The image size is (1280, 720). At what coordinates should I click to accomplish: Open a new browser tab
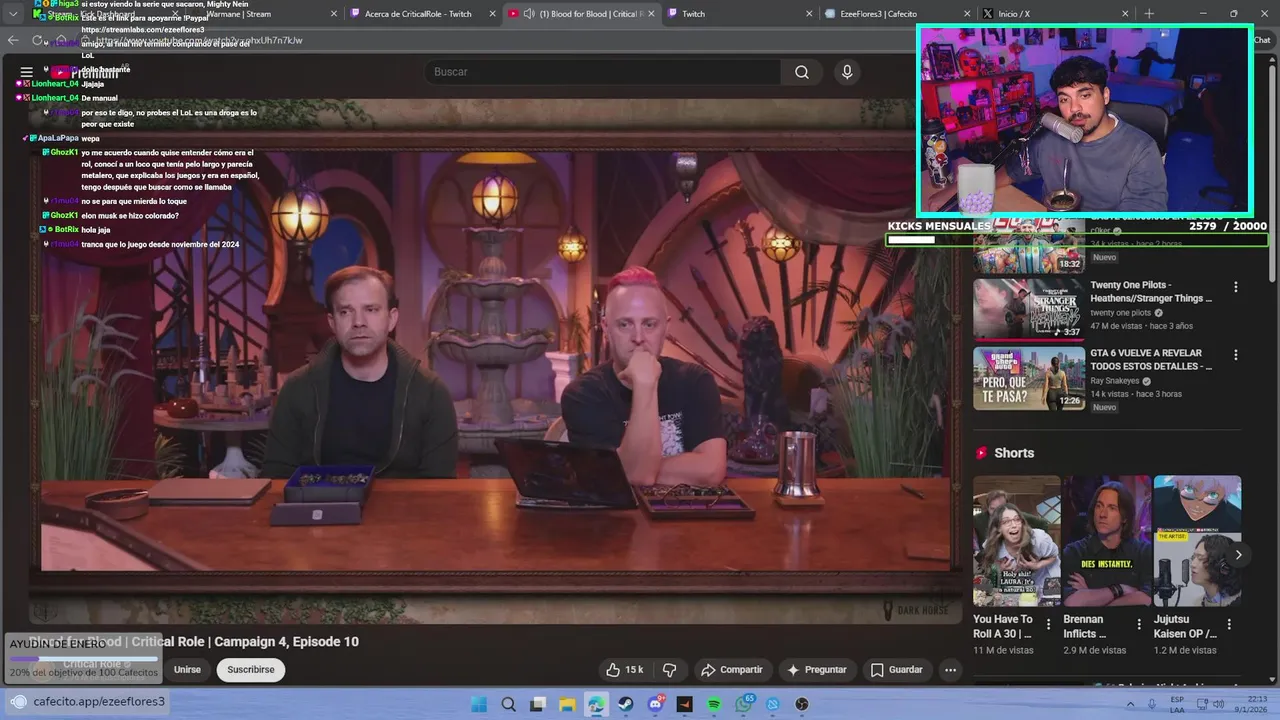(x=1149, y=13)
